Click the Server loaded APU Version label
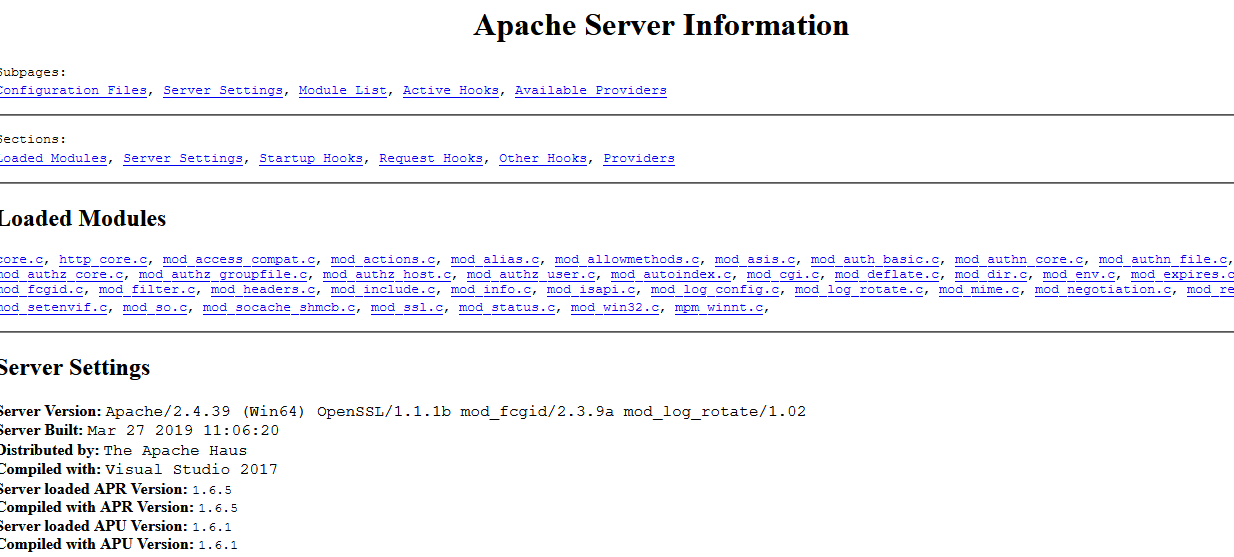This screenshot has width=1234, height=557. tap(93, 526)
